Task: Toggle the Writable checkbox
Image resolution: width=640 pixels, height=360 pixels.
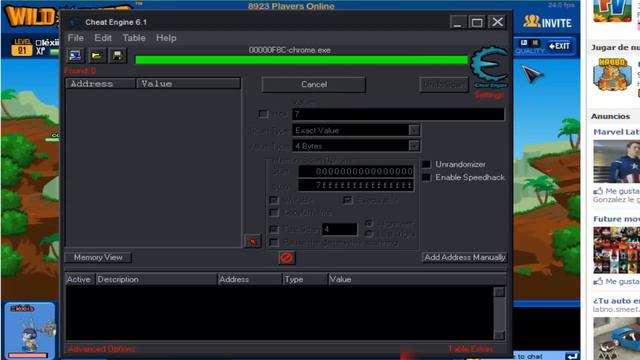Action: [x=274, y=200]
